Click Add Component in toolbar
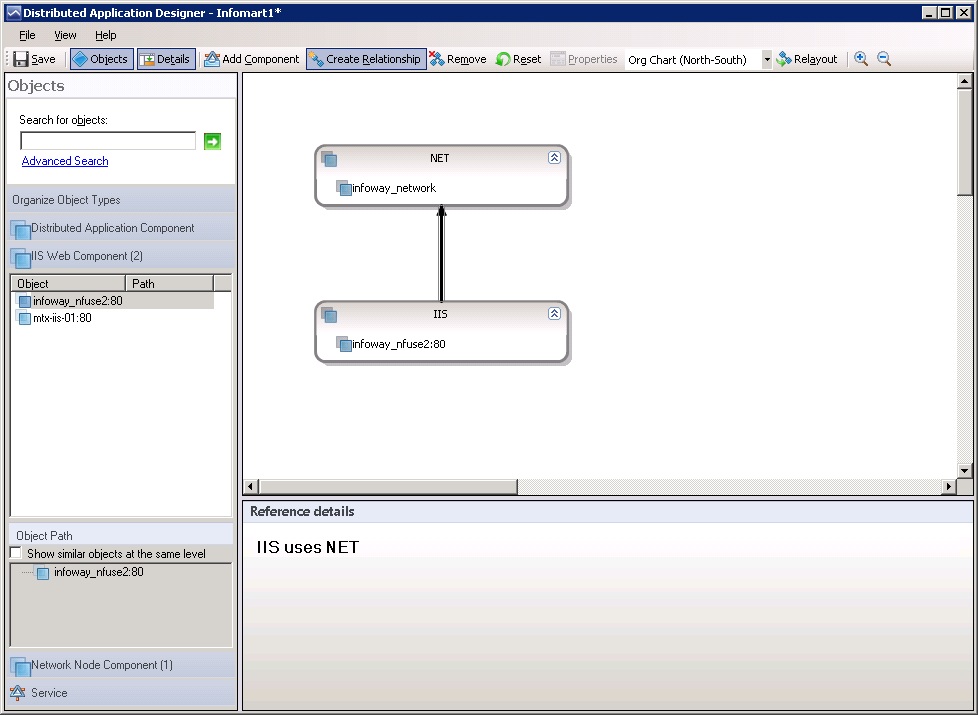This screenshot has width=978, height=715. click(x=252, y=59)
